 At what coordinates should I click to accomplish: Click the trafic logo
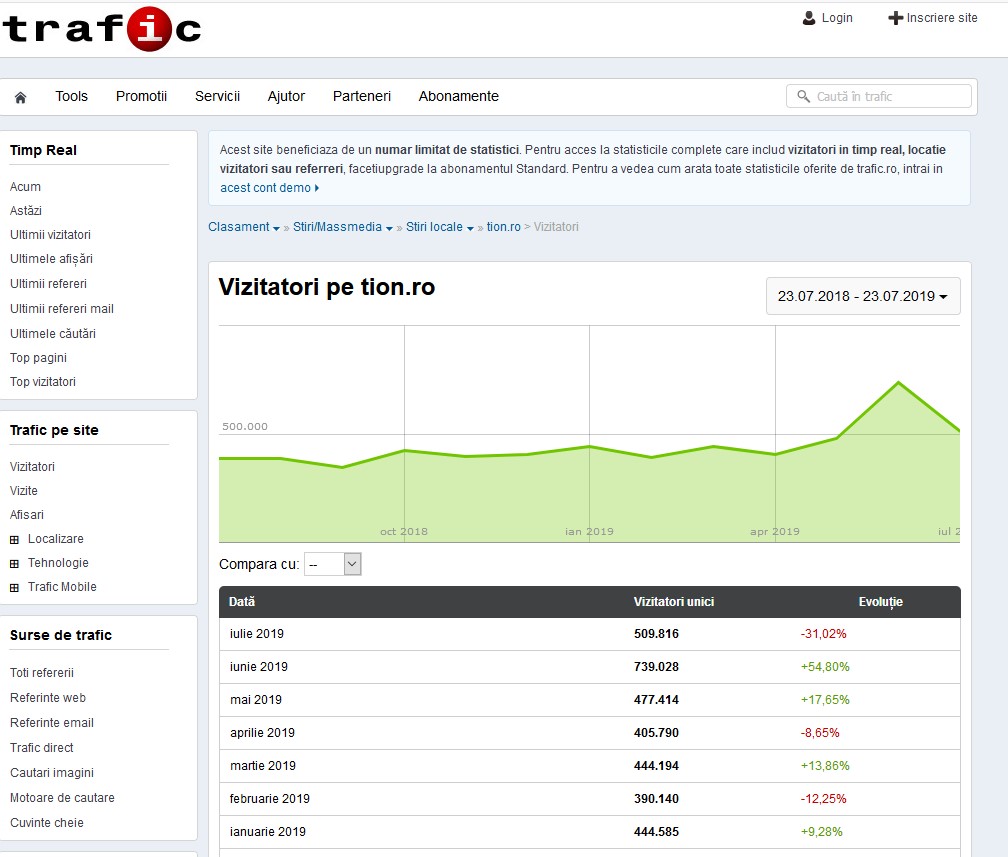pyautogui.click(x=102, y=29)
